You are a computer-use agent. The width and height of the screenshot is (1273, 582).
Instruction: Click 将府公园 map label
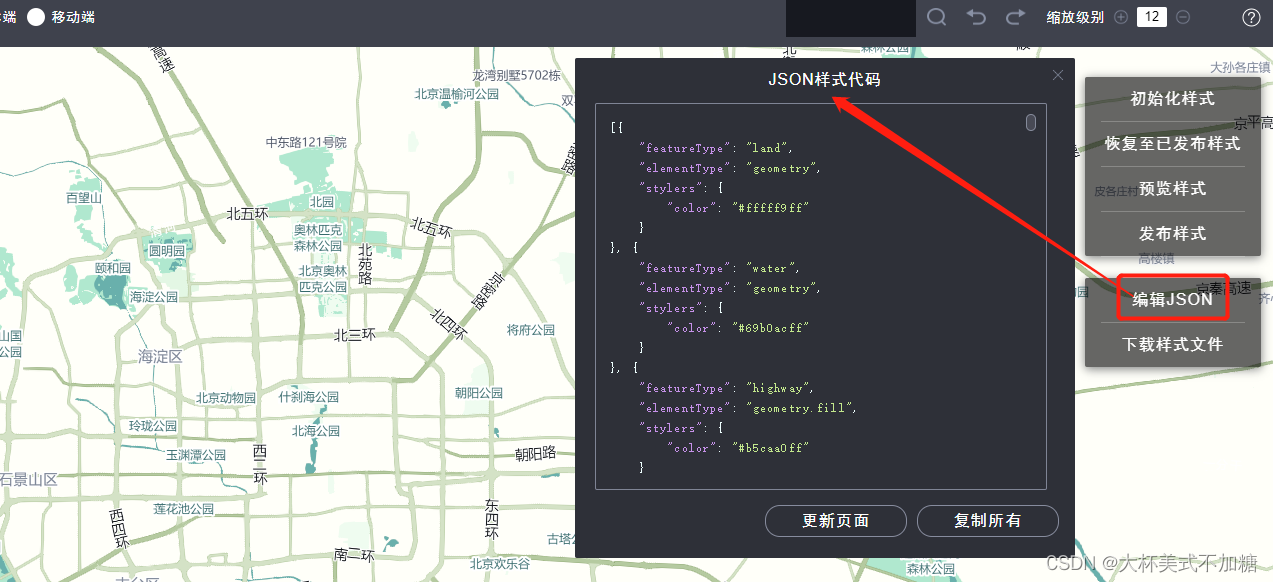click(531, 330)
